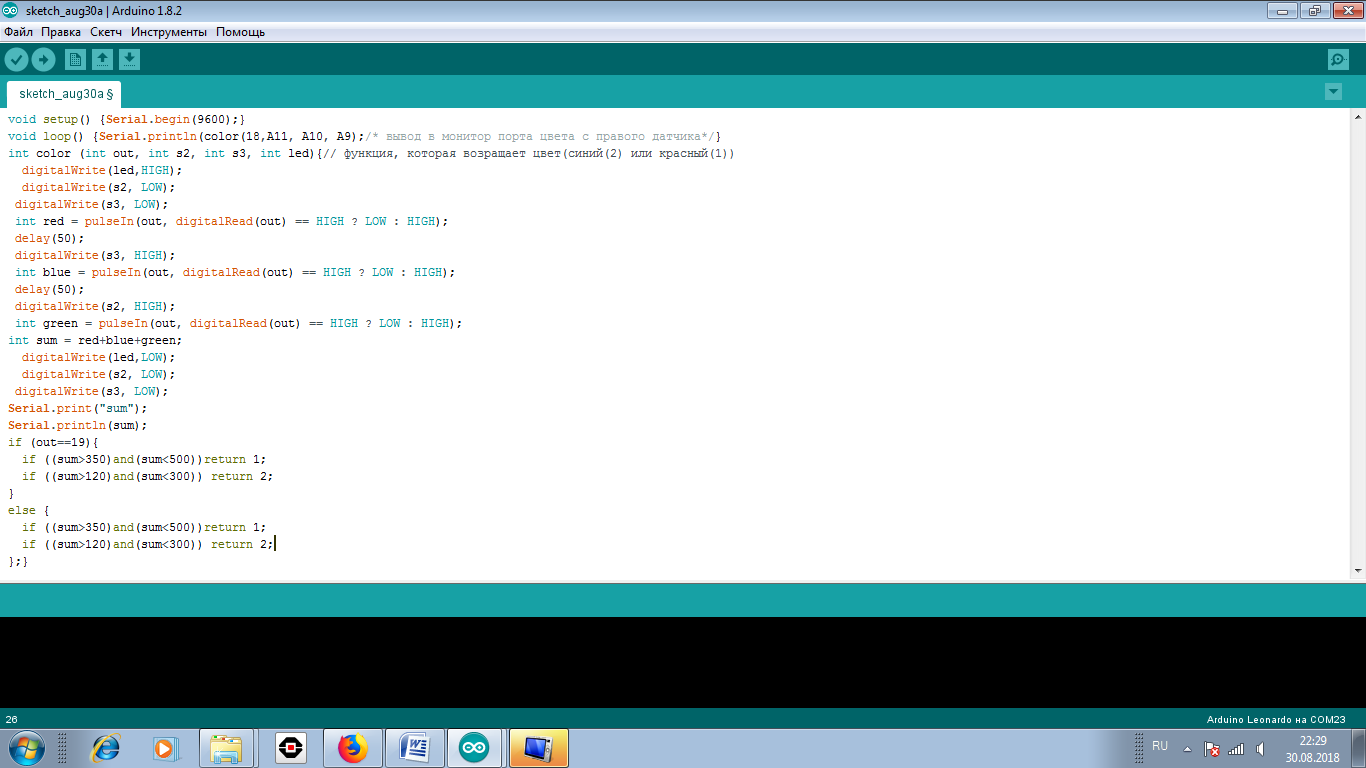Open the Файл menu
The width and height of the screenshot is (1366, 768).
point(18,32)
